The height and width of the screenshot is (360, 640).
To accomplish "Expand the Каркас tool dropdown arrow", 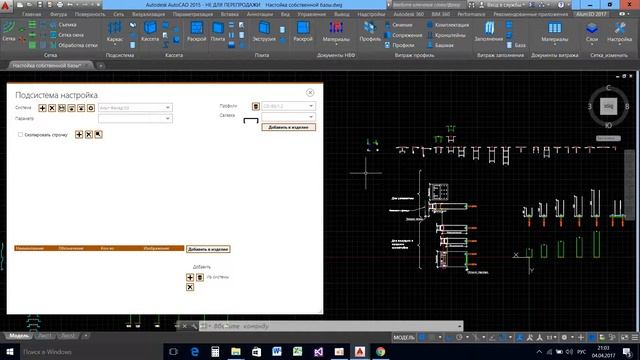I will click(115, 44).
